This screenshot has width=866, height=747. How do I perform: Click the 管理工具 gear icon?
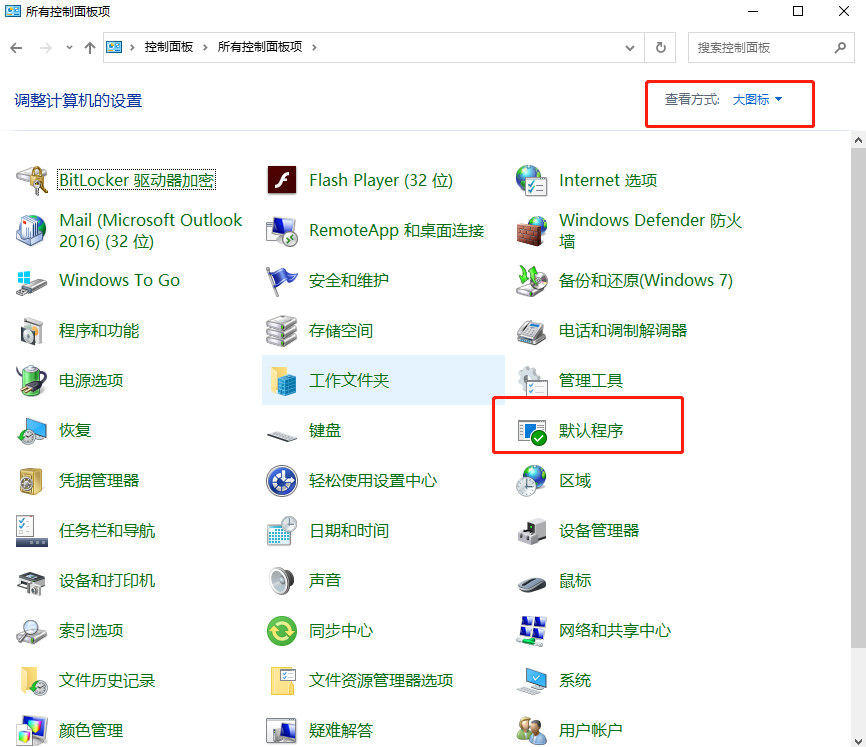click(x=531, y=380)
